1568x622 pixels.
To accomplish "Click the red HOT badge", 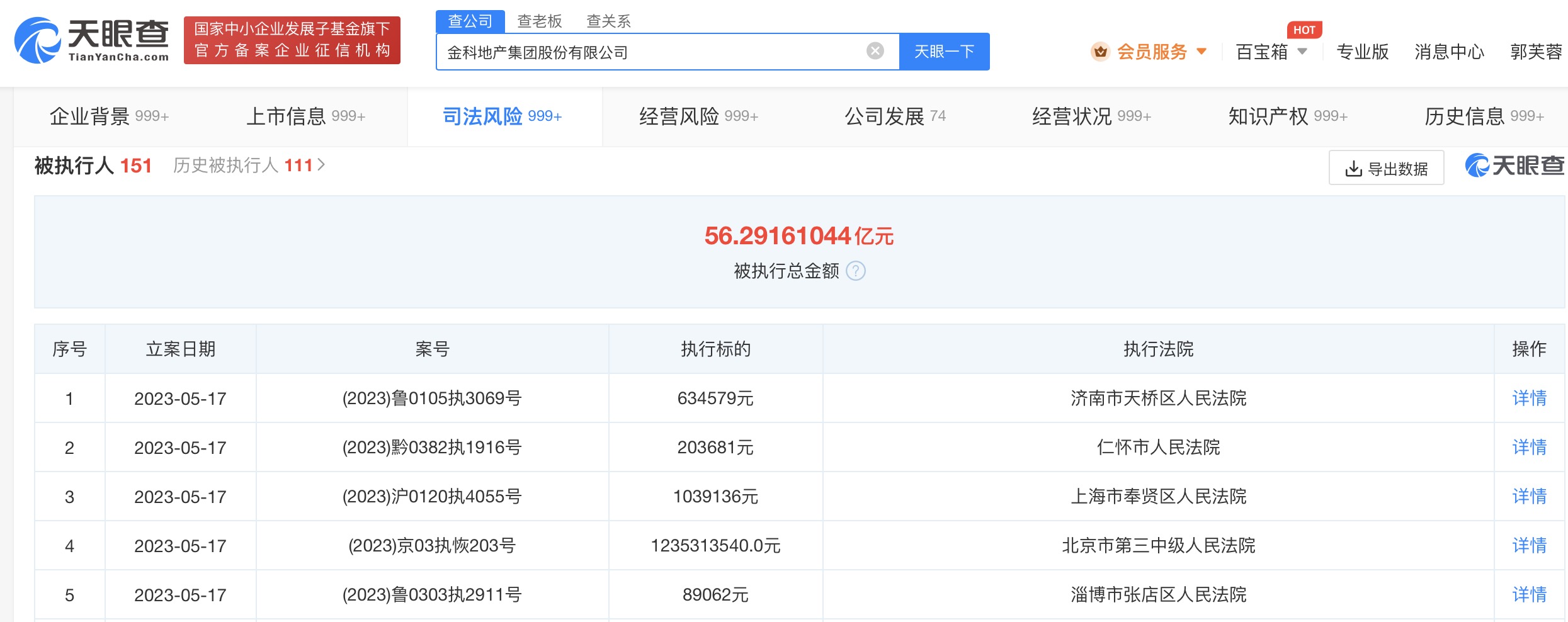I will 1304,30.
